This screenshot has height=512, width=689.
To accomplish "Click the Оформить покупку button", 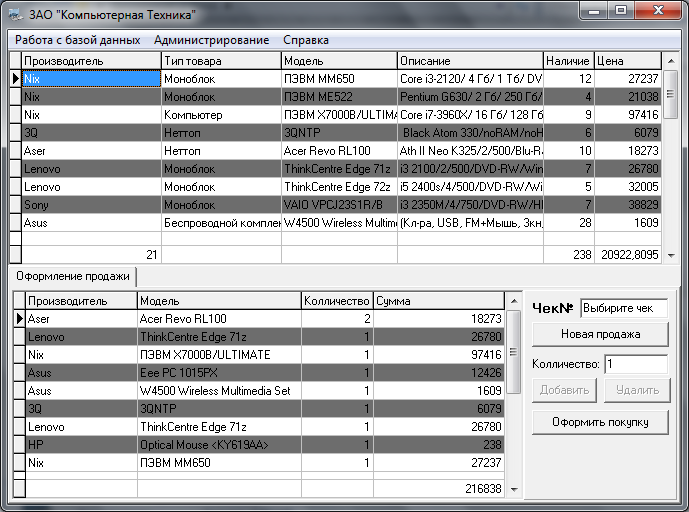I will (x=600, y=422).
